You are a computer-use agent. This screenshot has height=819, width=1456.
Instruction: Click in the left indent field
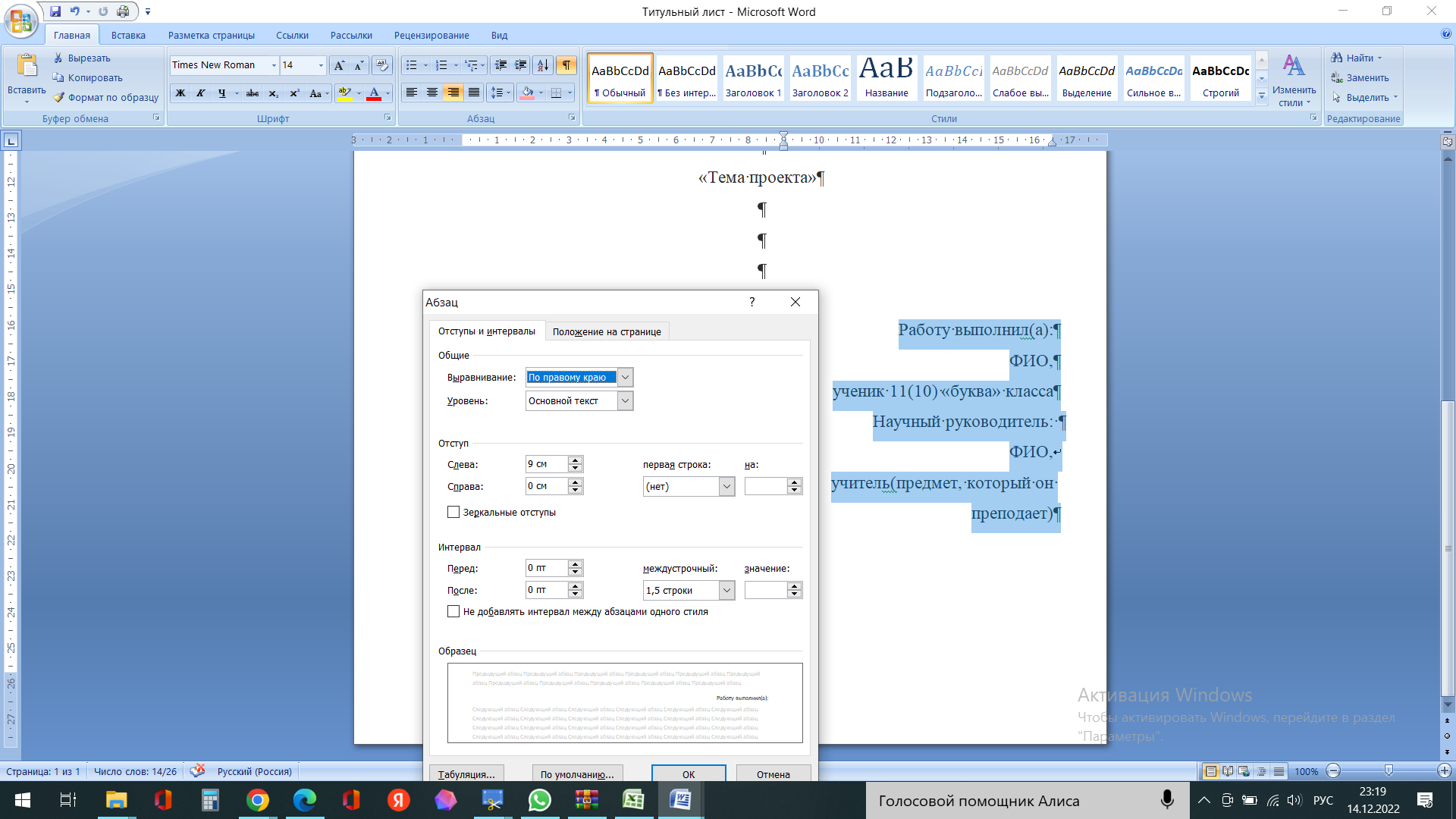coord(546,464)
